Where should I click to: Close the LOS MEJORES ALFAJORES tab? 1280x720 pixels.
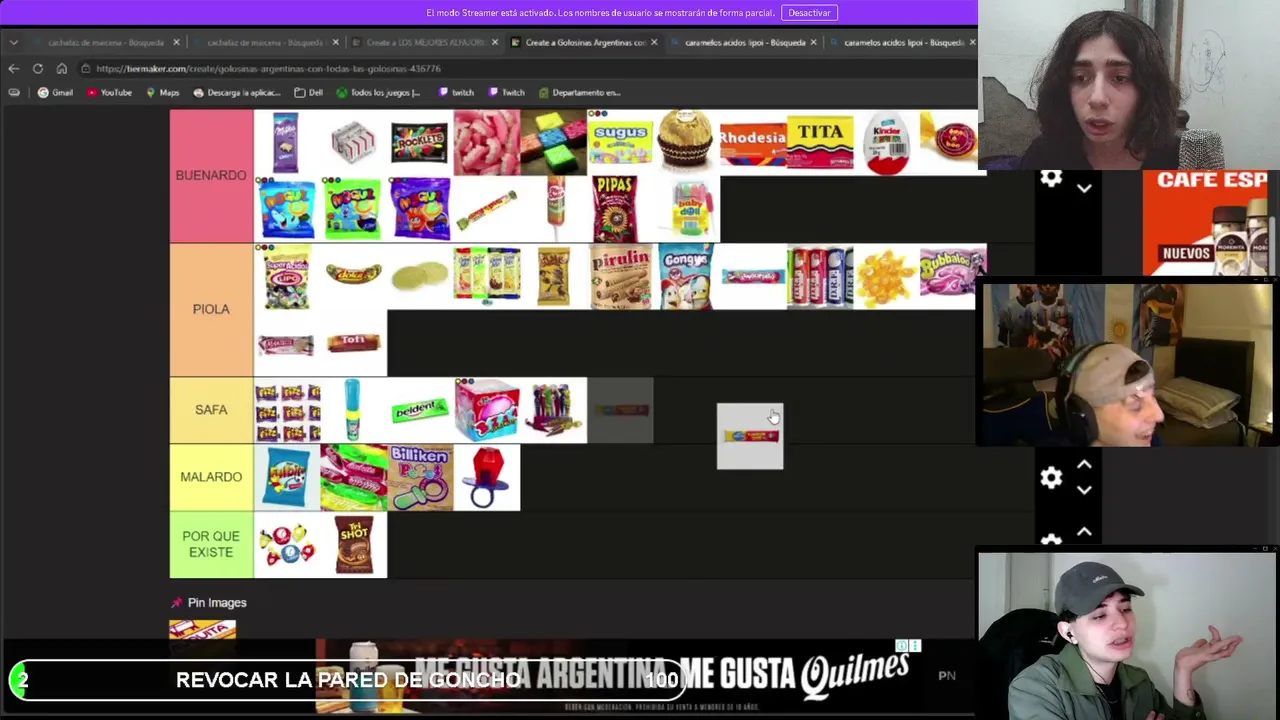[494, 42]
